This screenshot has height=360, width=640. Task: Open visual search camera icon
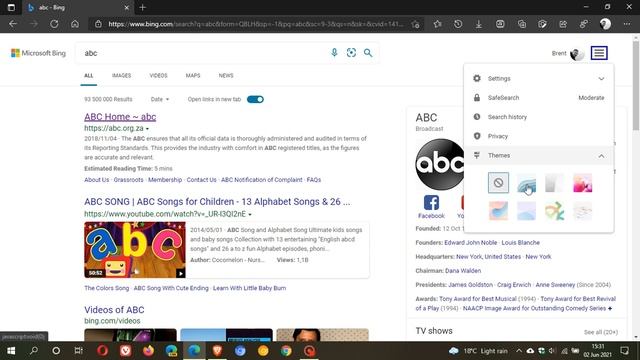tap(351, 53)
